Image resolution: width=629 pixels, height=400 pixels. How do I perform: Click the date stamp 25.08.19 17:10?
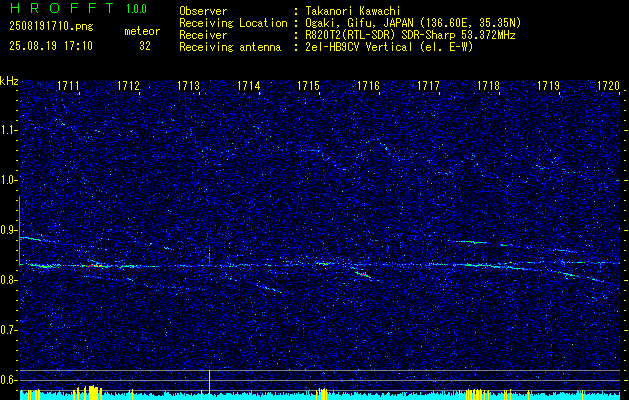point(51,46)
